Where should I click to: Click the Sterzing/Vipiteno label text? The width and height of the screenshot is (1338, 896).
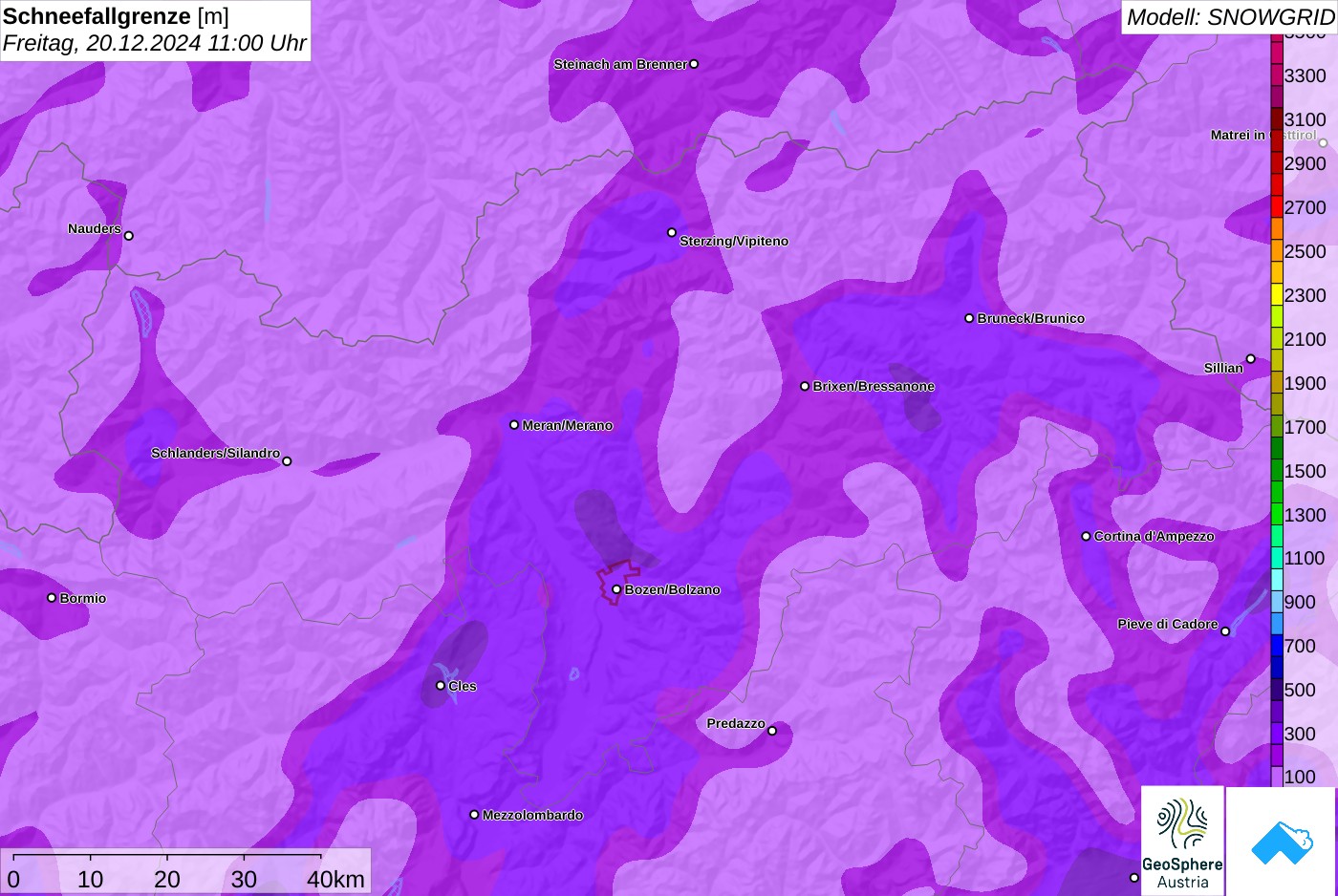(734, 241)
